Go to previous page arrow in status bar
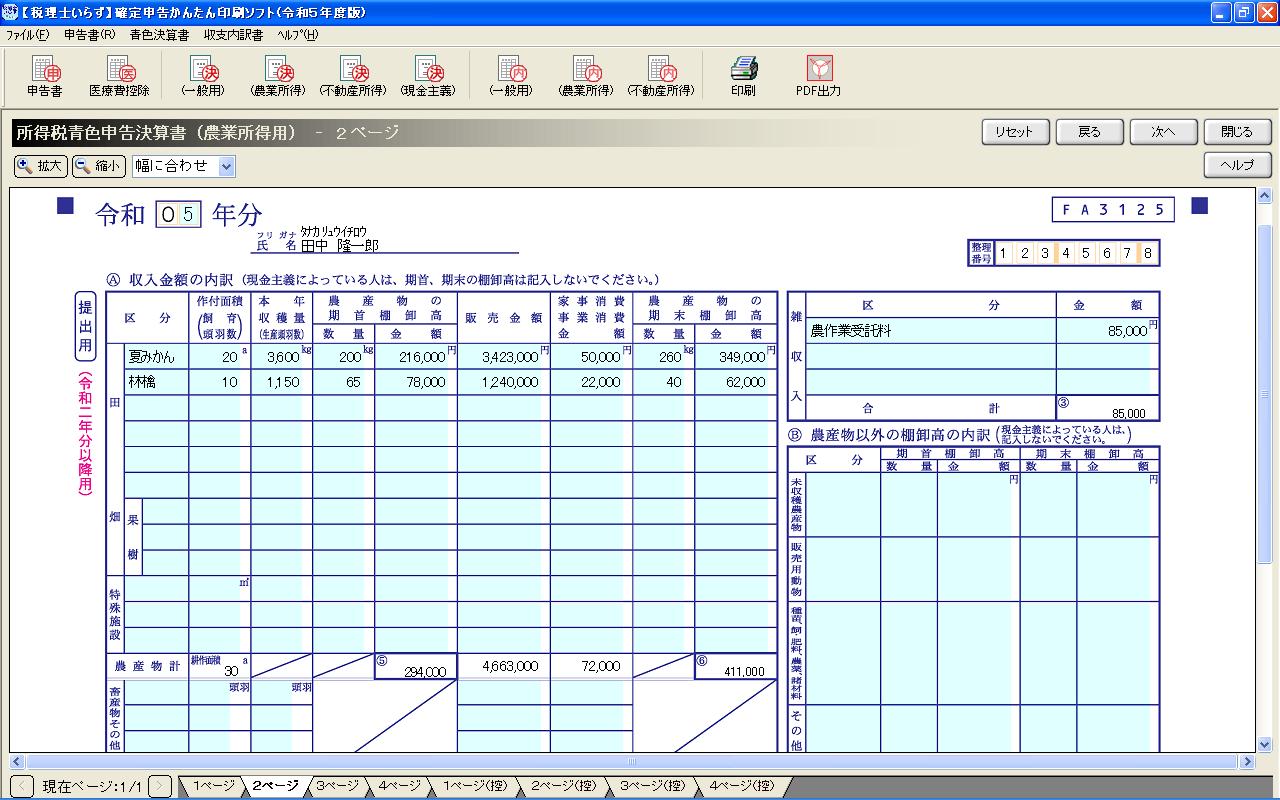The height and width of the screenshot is (800, 1280). (x=22, y=786)
